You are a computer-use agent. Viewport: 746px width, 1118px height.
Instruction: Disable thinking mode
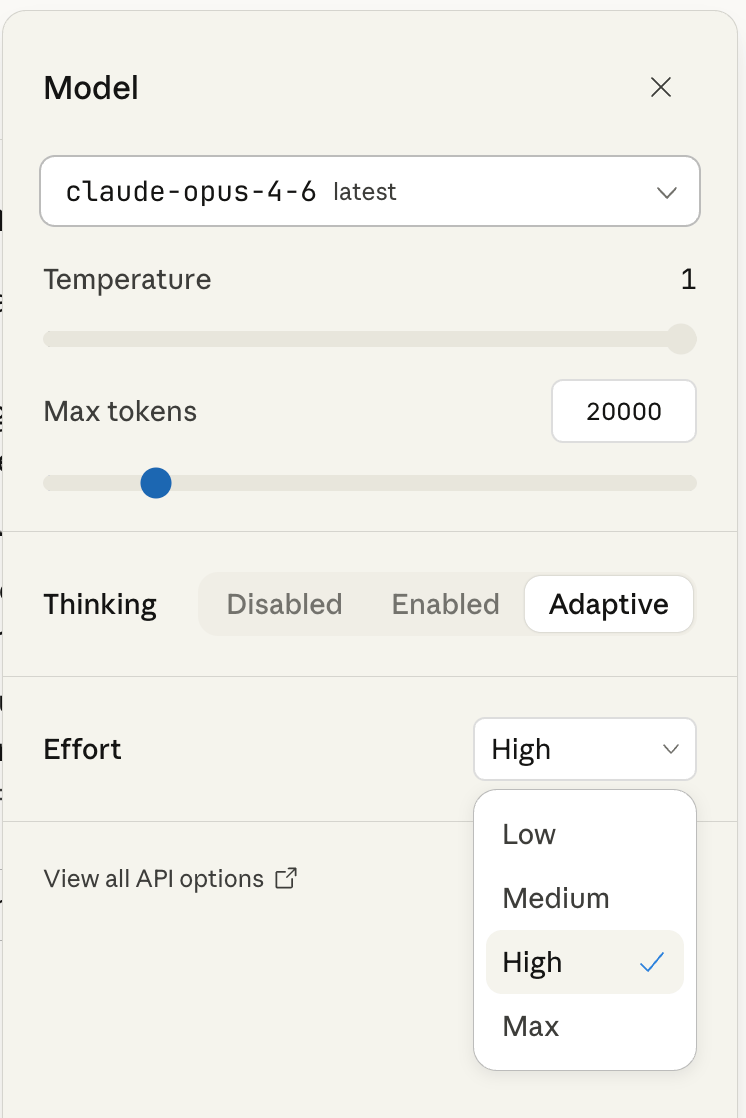[284, 604]
